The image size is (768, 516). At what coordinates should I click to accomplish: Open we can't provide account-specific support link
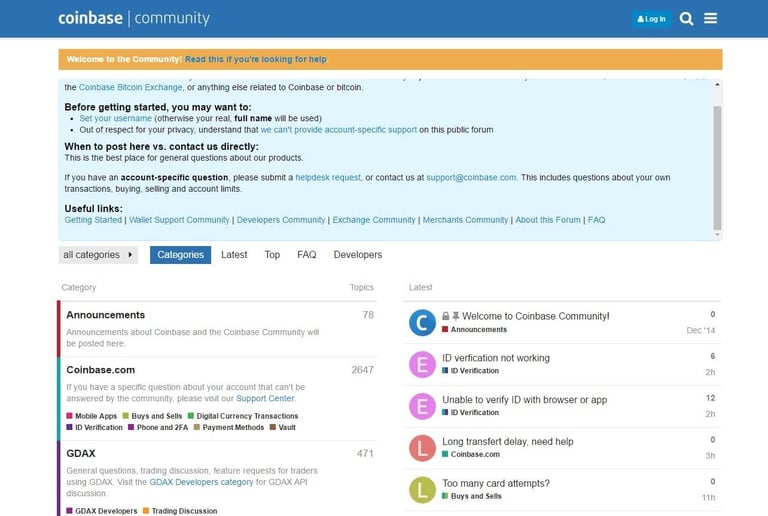click(x=338, y=130)
